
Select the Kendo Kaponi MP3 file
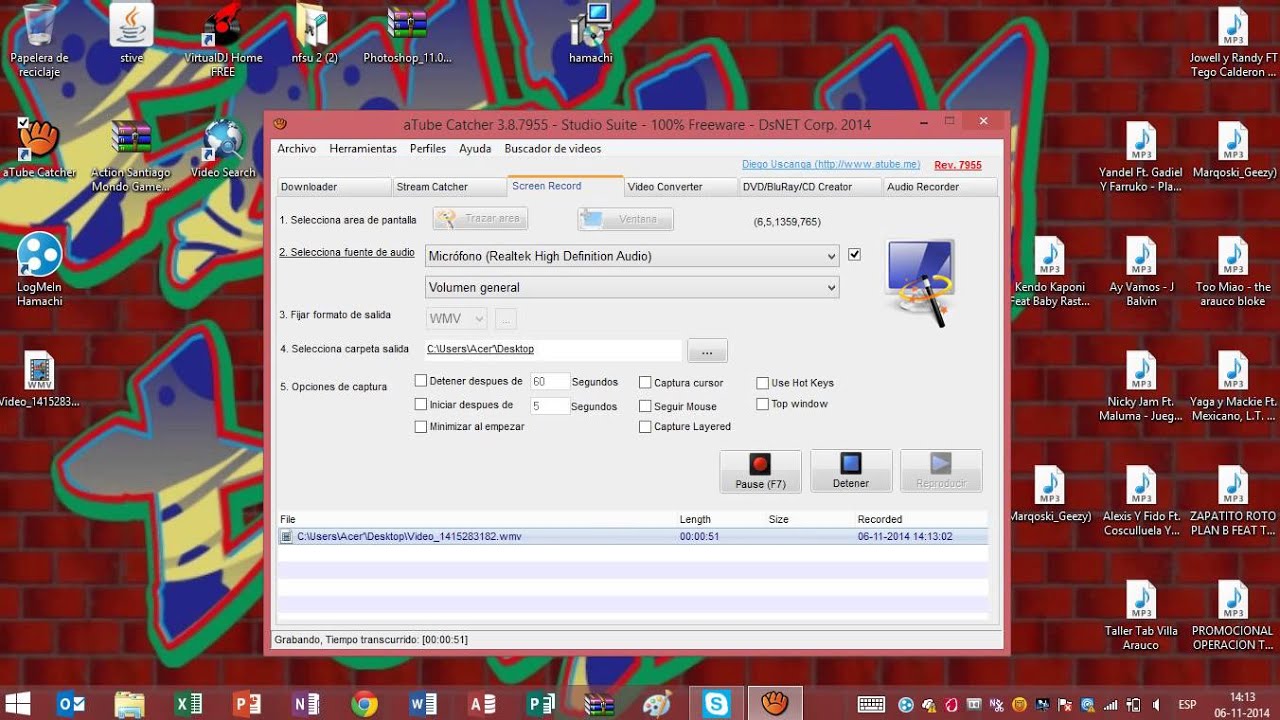1049,271
